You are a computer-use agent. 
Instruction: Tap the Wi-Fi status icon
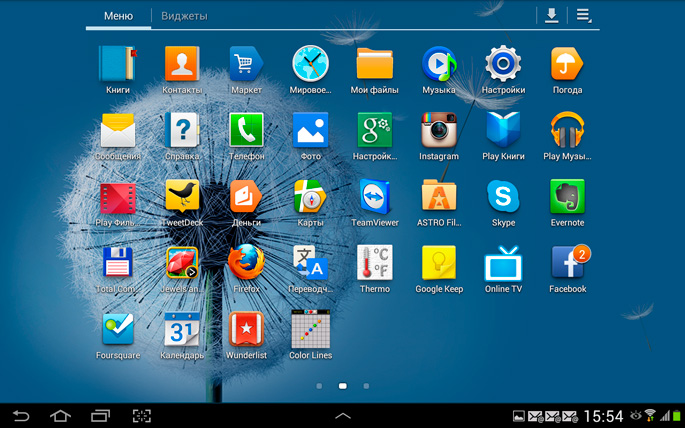pyautogui.click(x=650, y=415)
